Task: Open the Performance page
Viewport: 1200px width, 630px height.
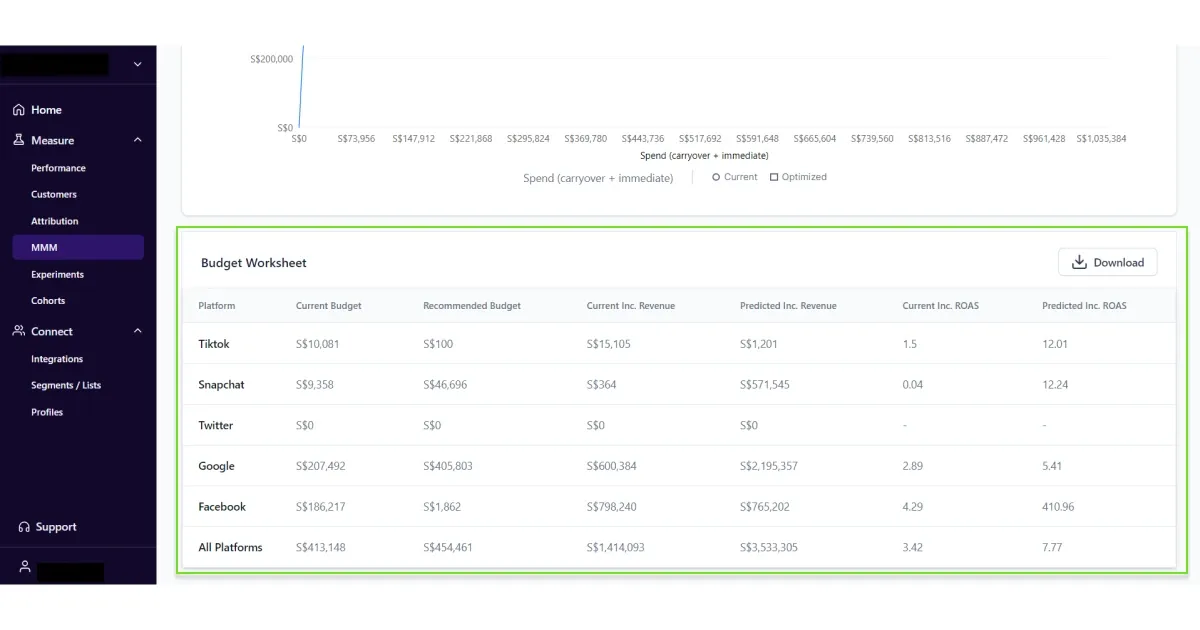Action: click(58, 168)
